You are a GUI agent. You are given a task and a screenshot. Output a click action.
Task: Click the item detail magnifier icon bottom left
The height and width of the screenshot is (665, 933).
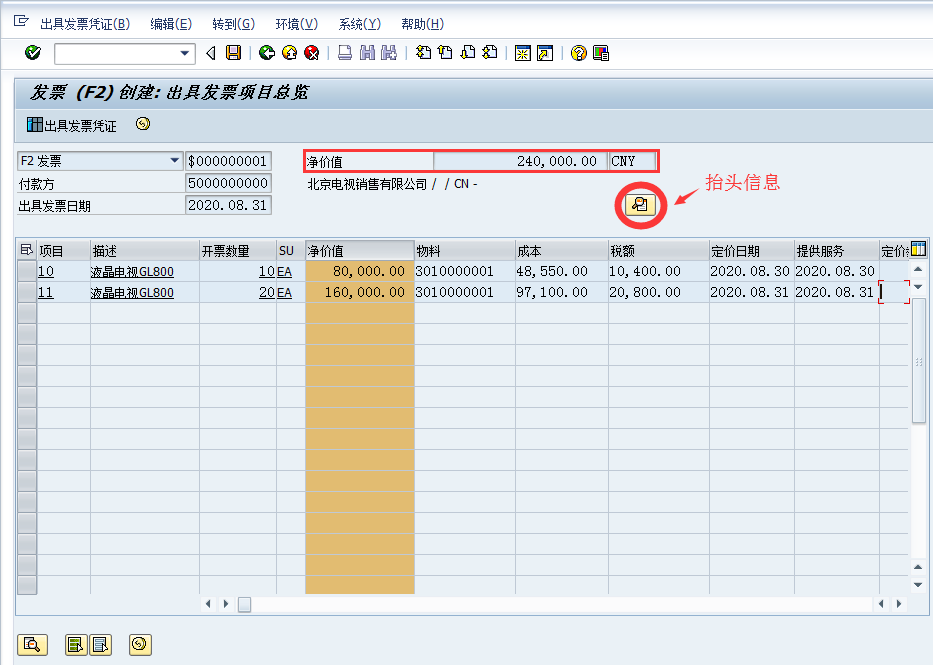tap(33, 644)
